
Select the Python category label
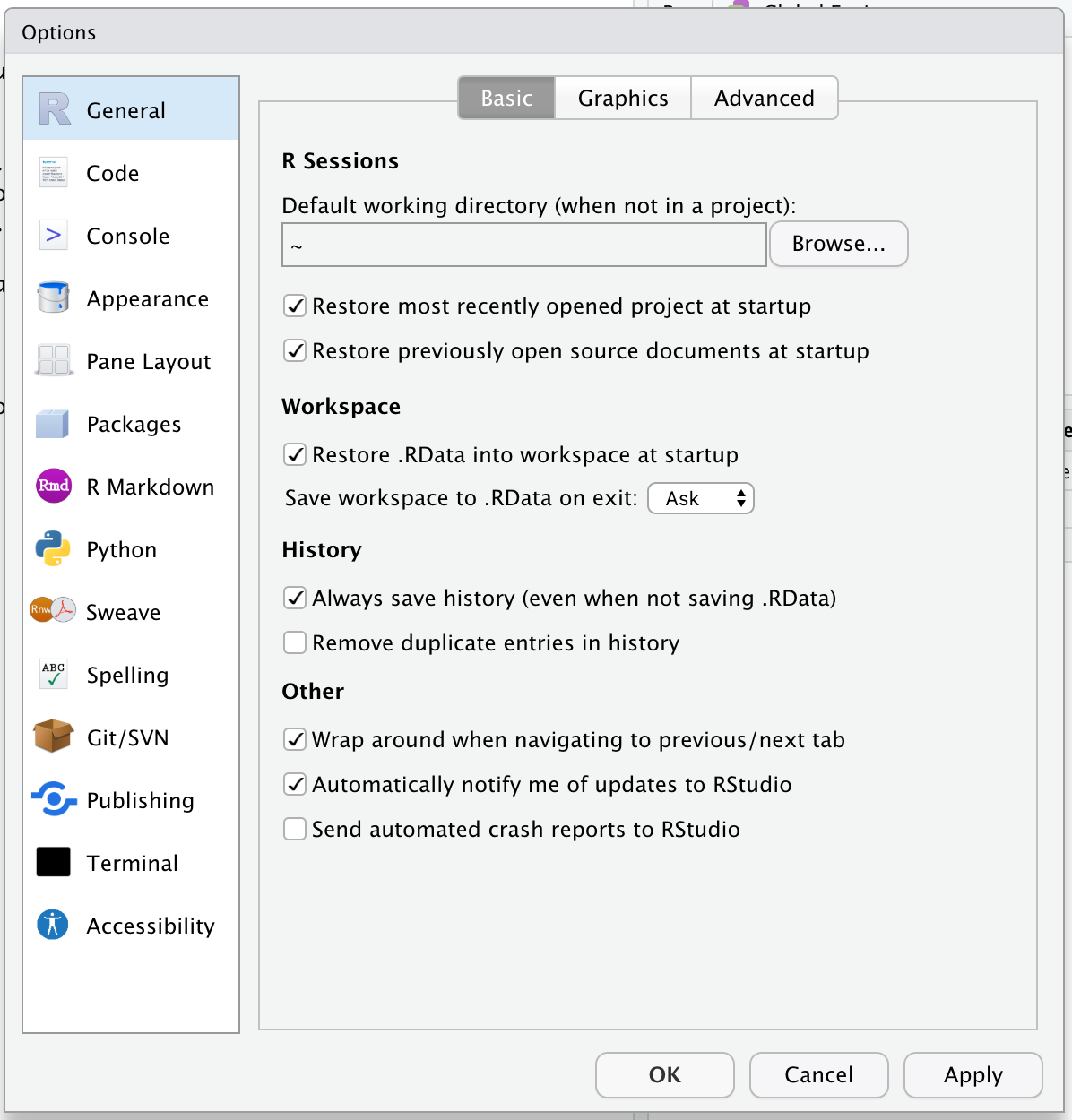pos(122,550)
